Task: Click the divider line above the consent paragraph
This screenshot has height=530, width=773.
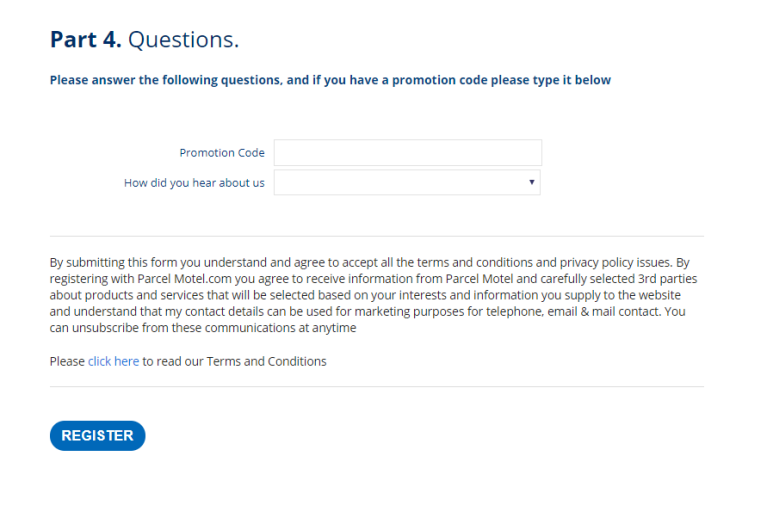Action: click(x=377, y=236)
